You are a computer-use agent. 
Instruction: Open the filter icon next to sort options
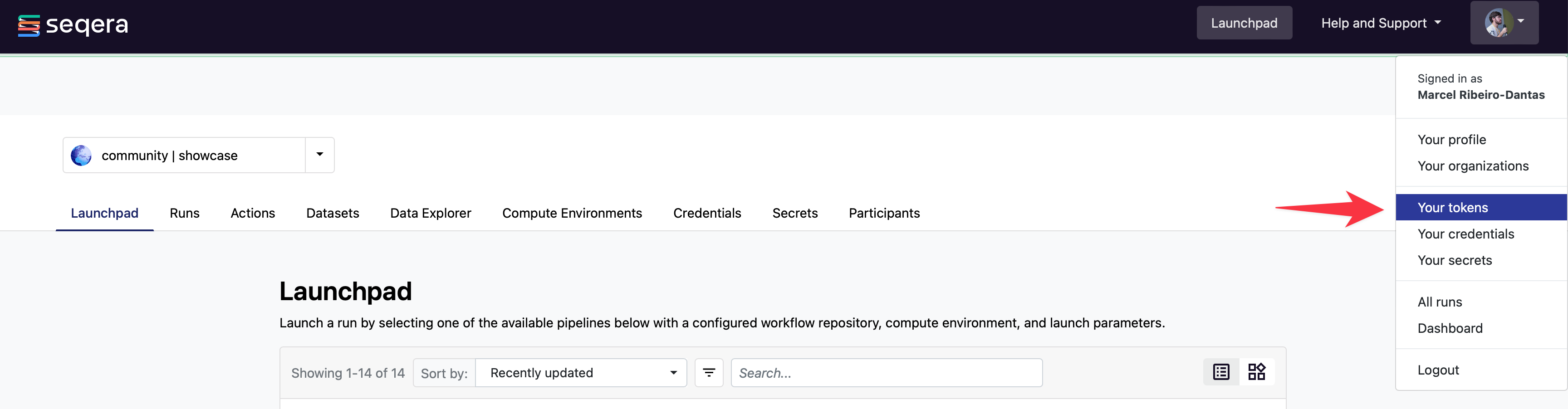(x=709, y=372)
